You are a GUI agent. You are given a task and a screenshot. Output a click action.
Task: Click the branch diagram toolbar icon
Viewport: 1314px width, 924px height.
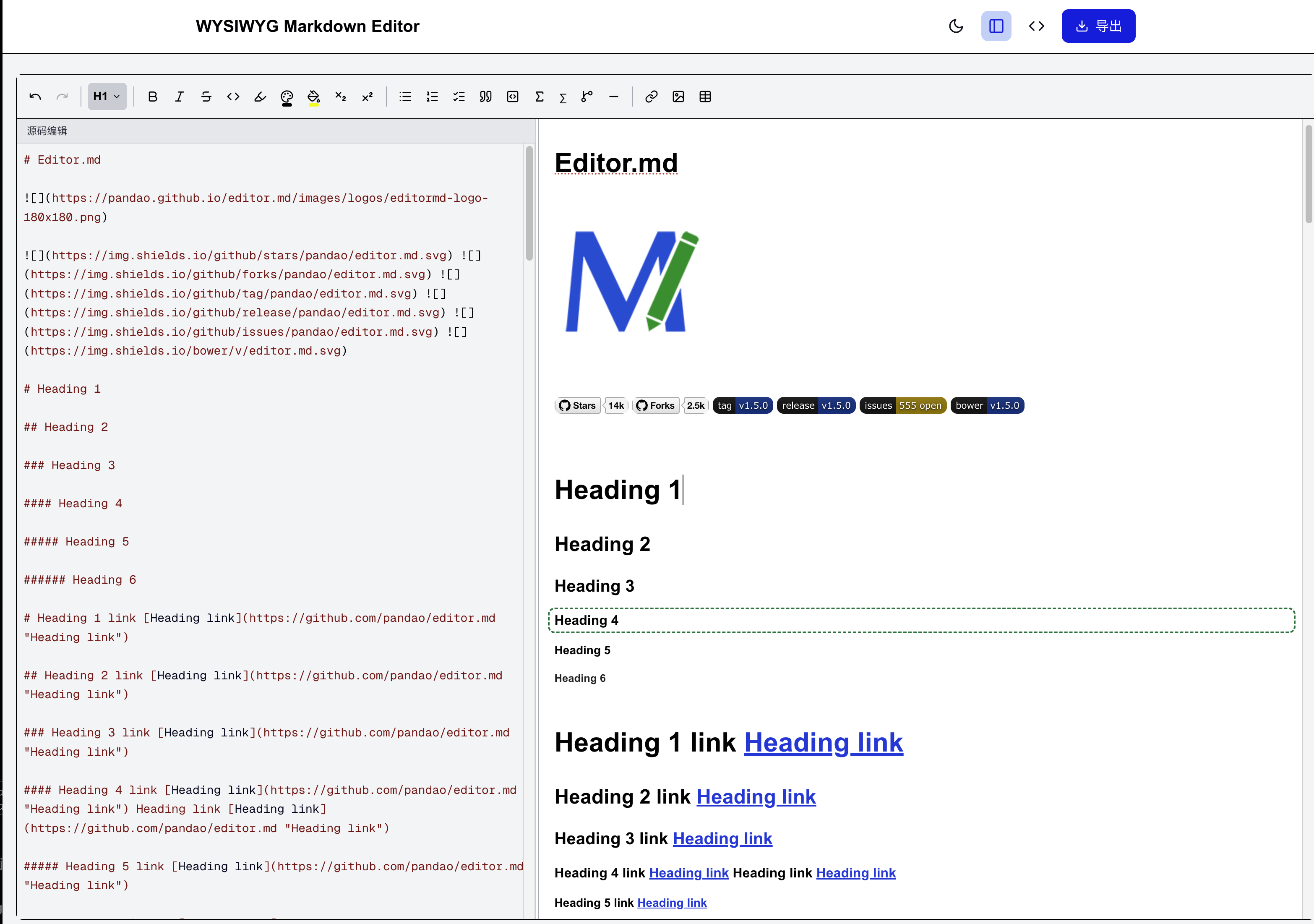(587, 97)
